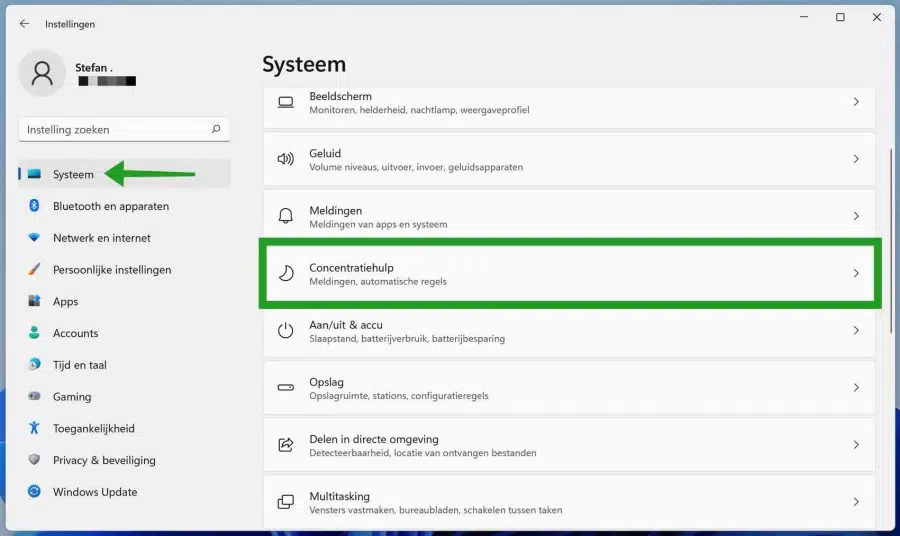This screenshot has height=536, width=900.
Task: Click the Tijd en taal globe icon
Action: coord(34,364)
